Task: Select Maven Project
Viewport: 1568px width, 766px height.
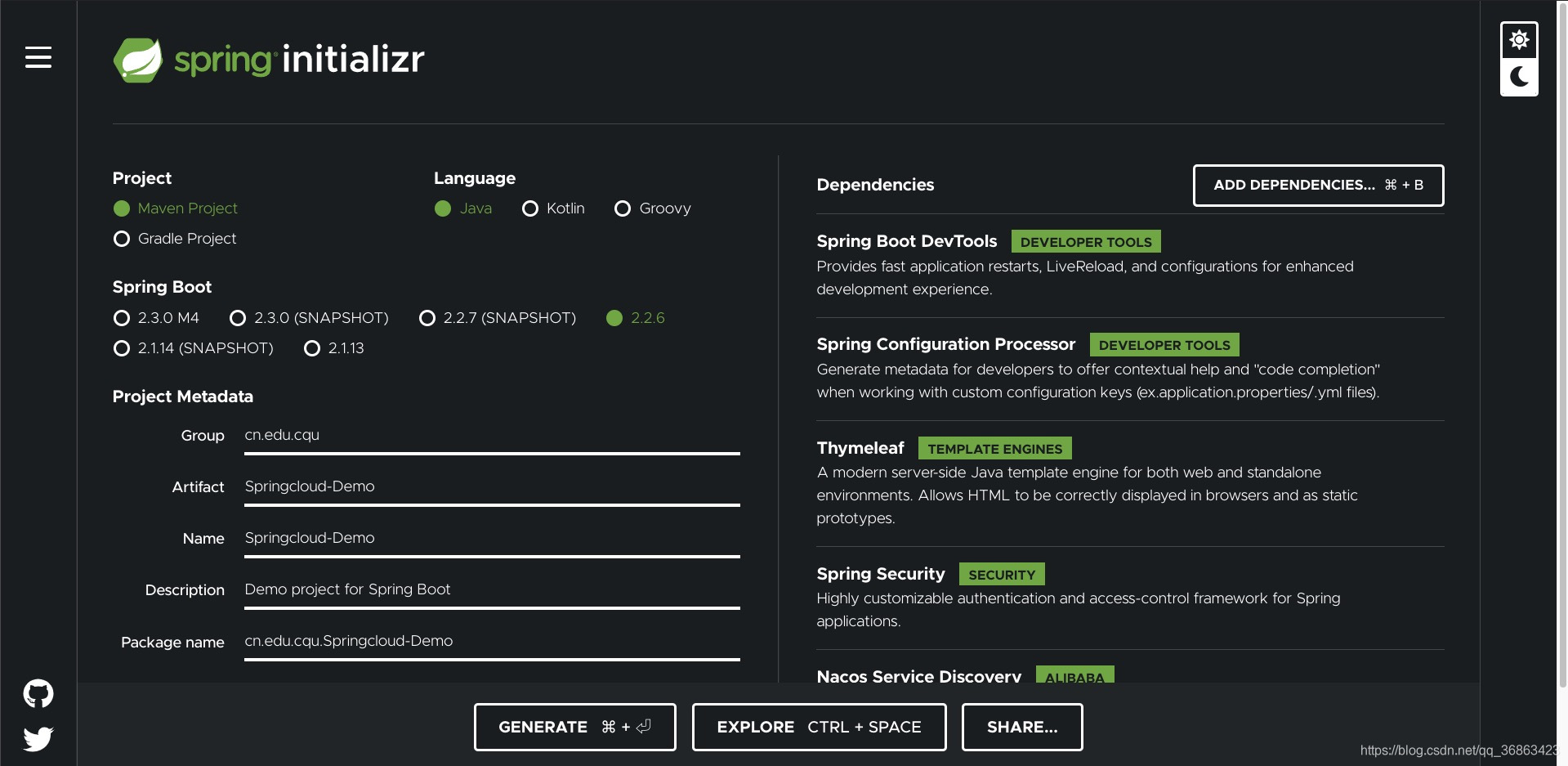Action: click(x=176, y=208)
